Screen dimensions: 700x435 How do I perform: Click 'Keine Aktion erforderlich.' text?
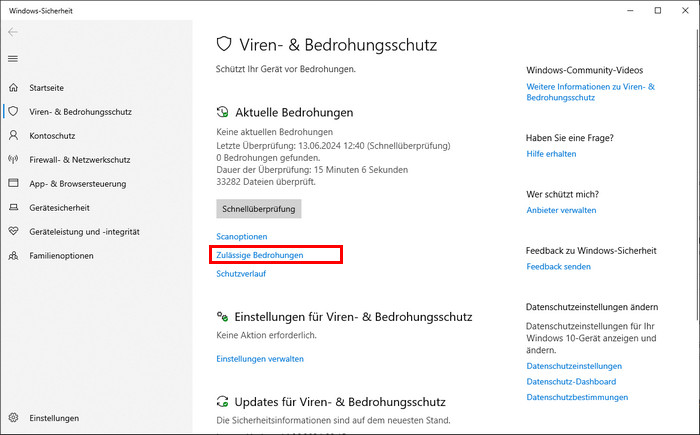[x=267, y=335]
